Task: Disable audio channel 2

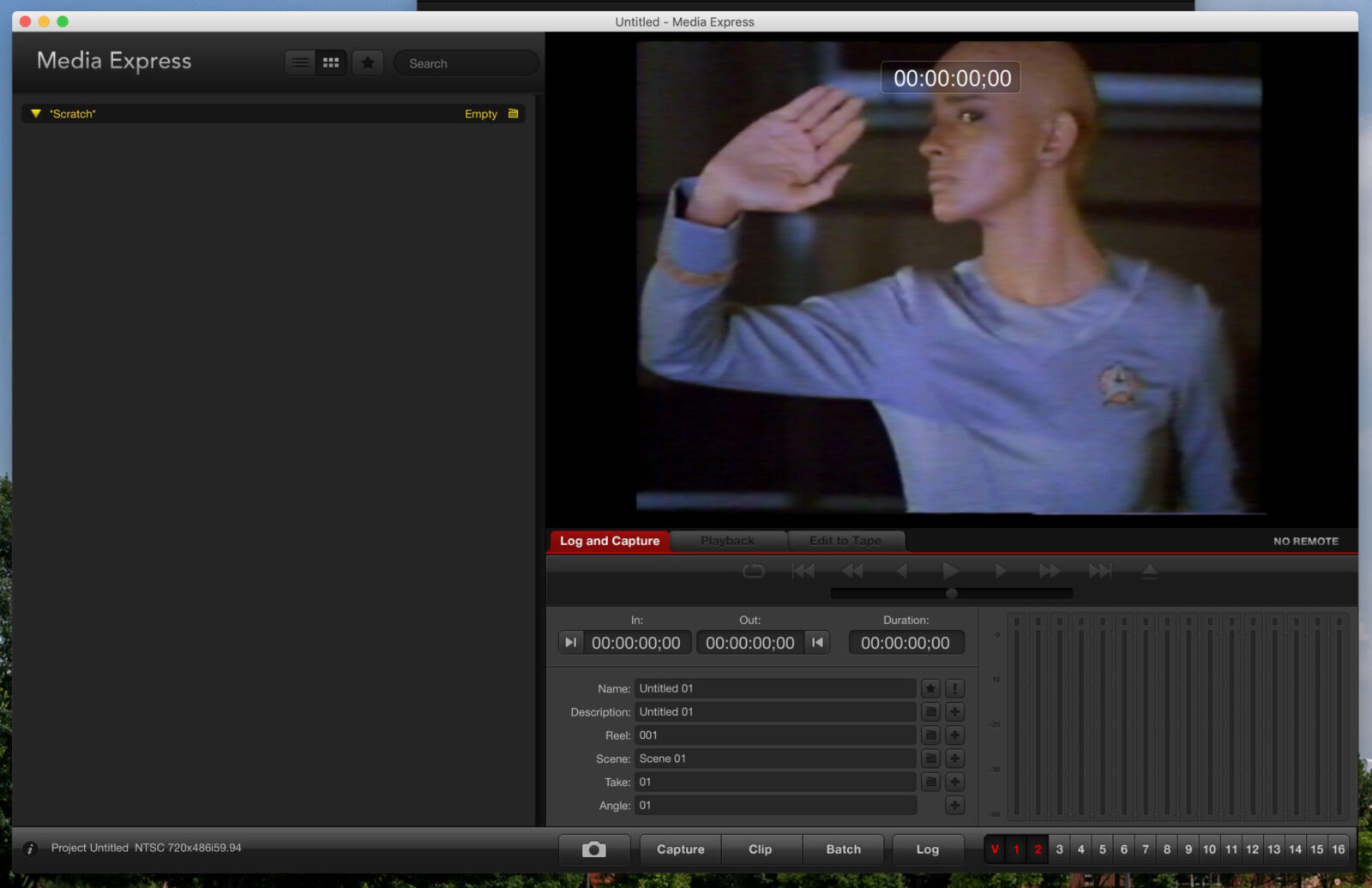Action: pyautogui.click(x=1038, y=849)
